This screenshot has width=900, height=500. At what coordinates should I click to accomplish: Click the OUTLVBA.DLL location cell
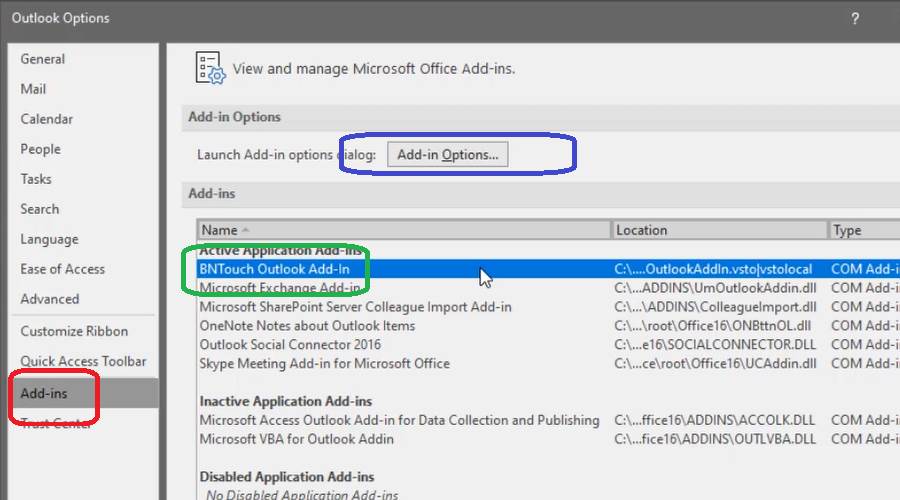point(715,439)
